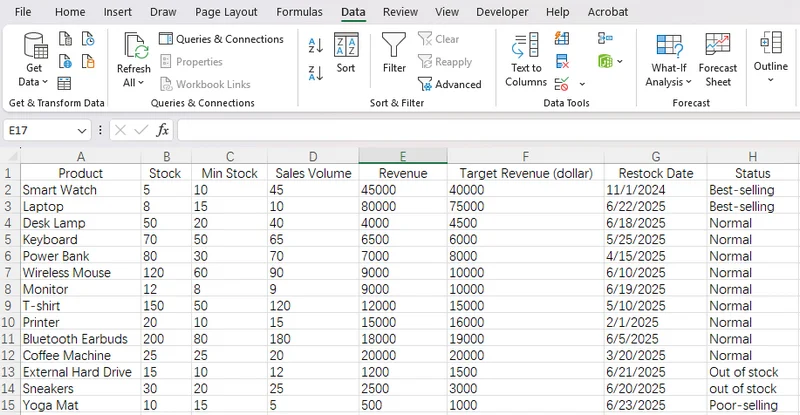
Task: Open the Get Data dropdown
Action: pyautogui.click(x=34, y=59)
